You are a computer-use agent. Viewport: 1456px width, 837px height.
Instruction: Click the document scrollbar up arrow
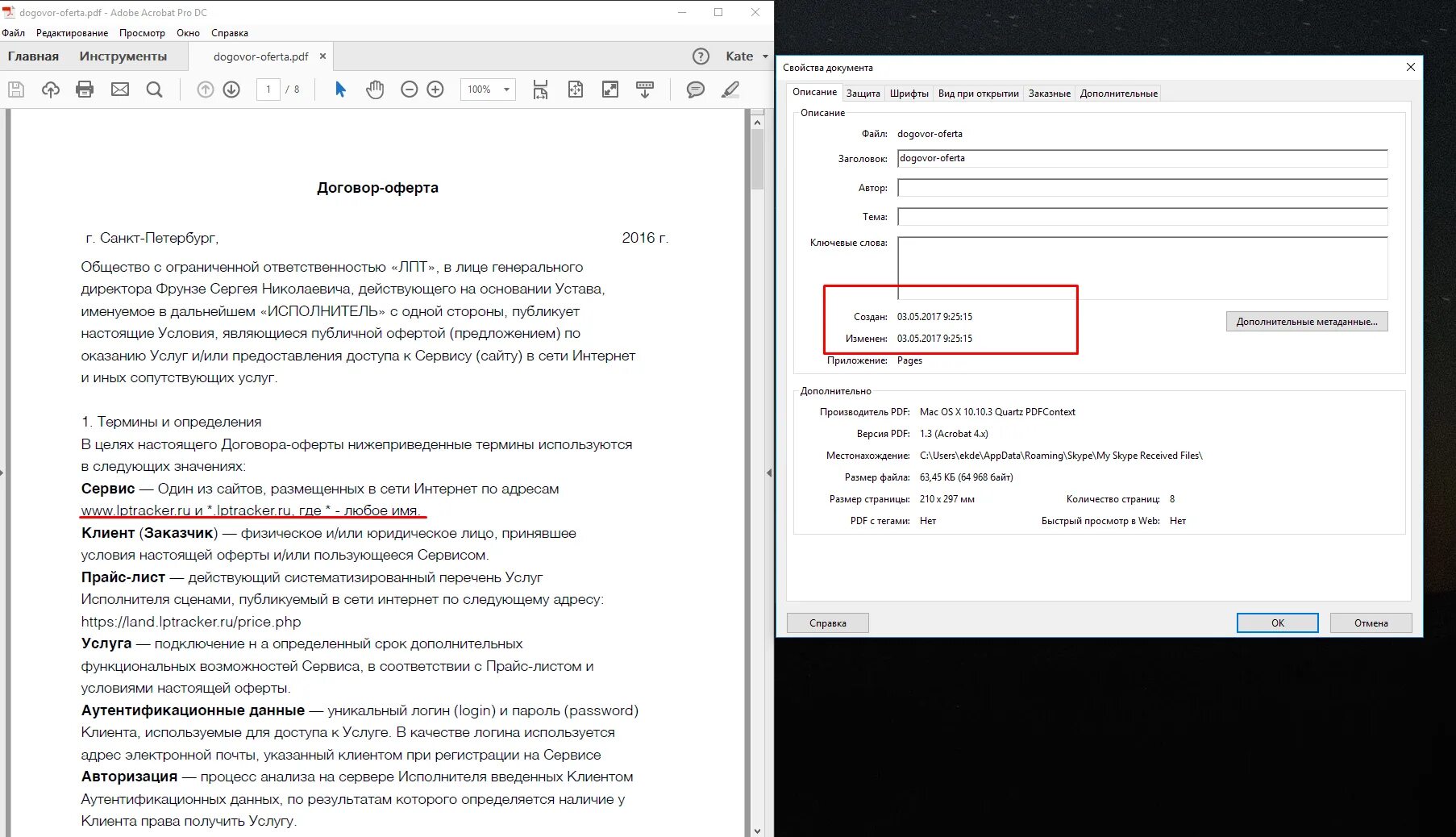point(757,123)
